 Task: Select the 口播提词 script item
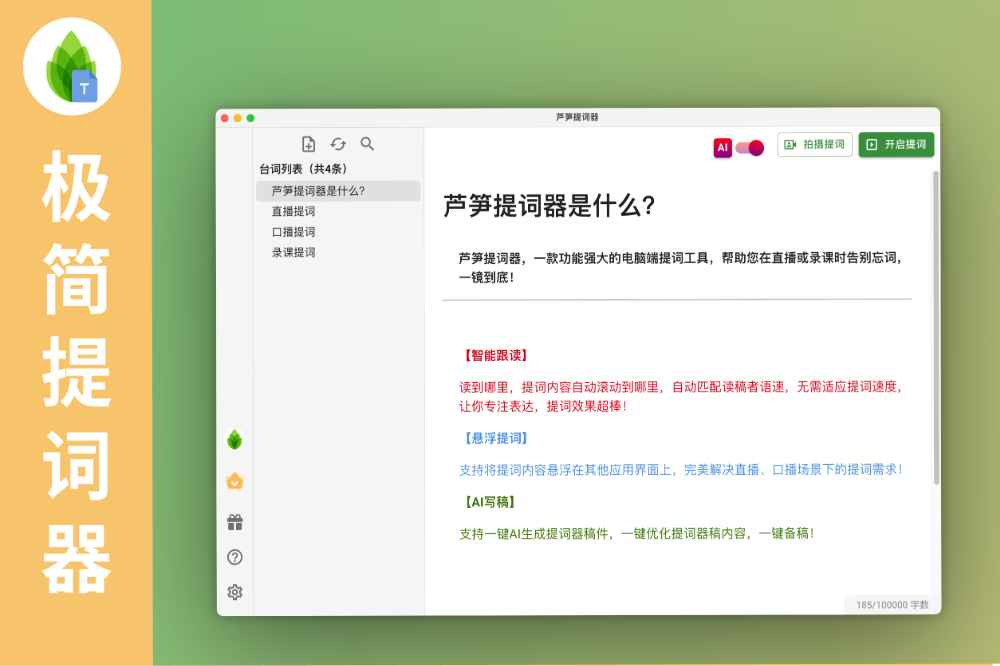point(293,232)
